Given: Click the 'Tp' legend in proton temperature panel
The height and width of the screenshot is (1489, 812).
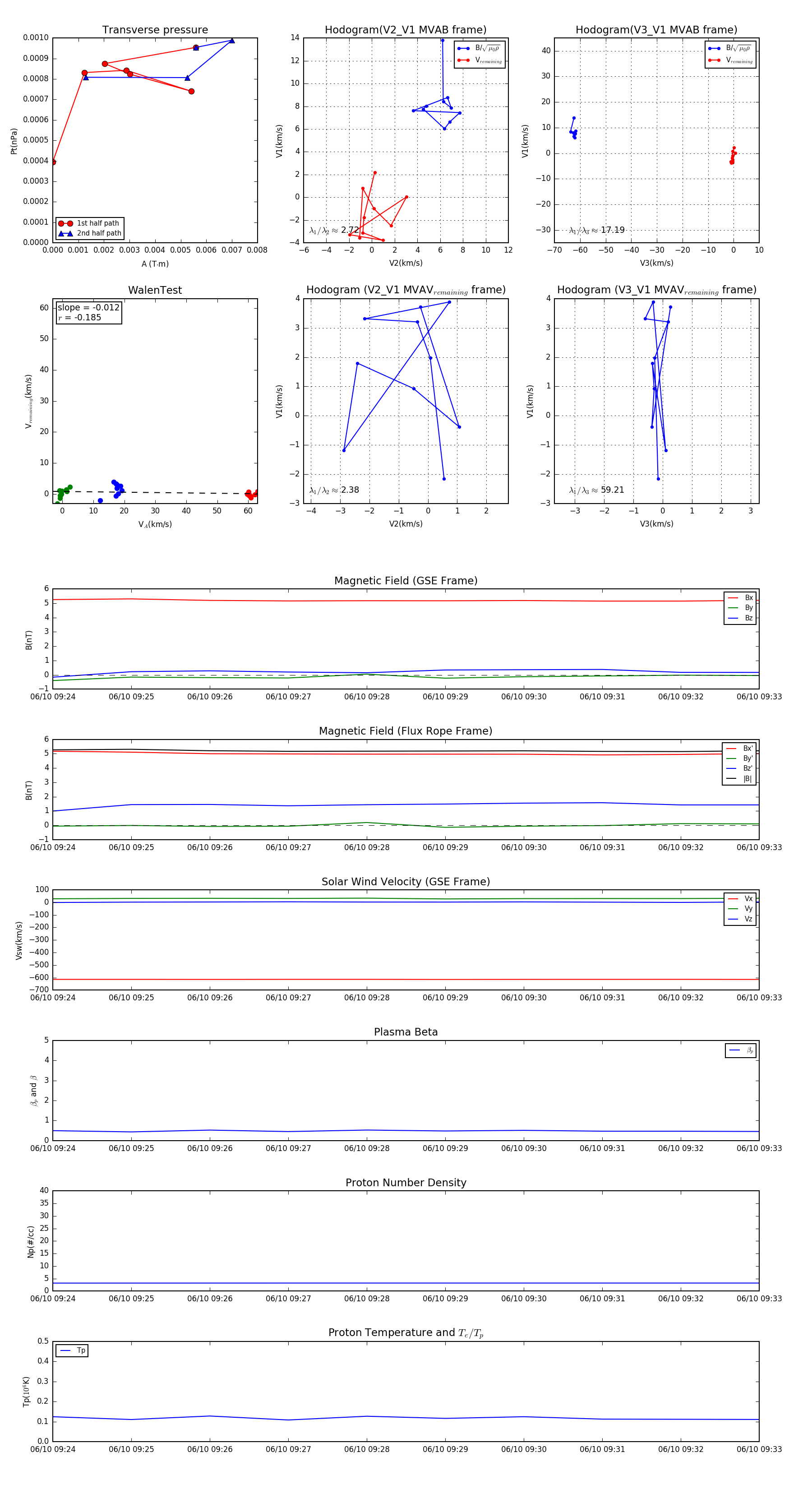Looking at the screenshot, I should [x=72, y=1351].
